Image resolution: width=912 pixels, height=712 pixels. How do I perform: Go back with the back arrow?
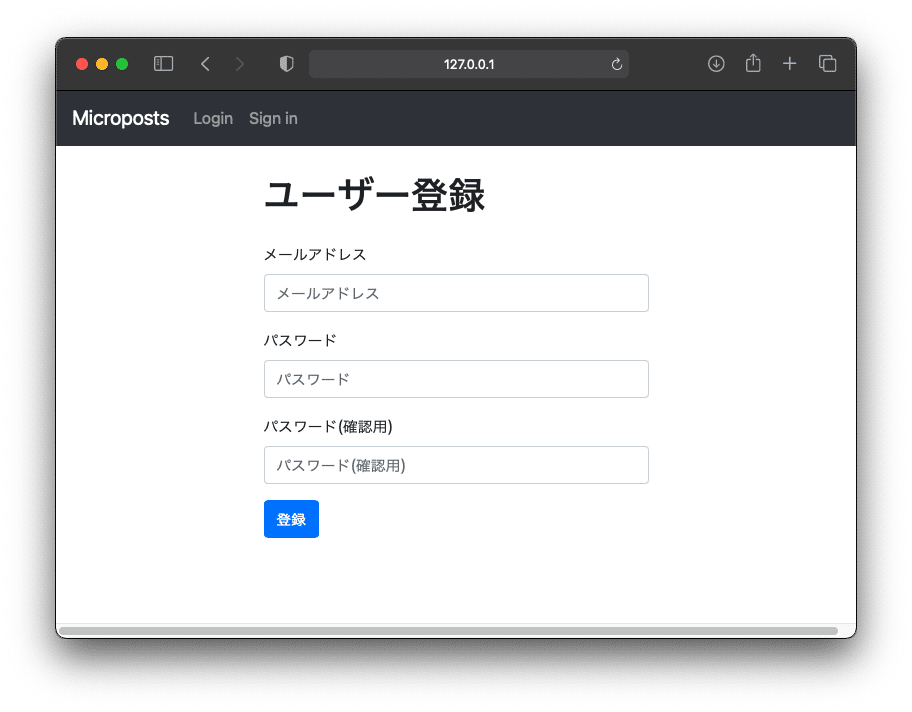(205, 64)
